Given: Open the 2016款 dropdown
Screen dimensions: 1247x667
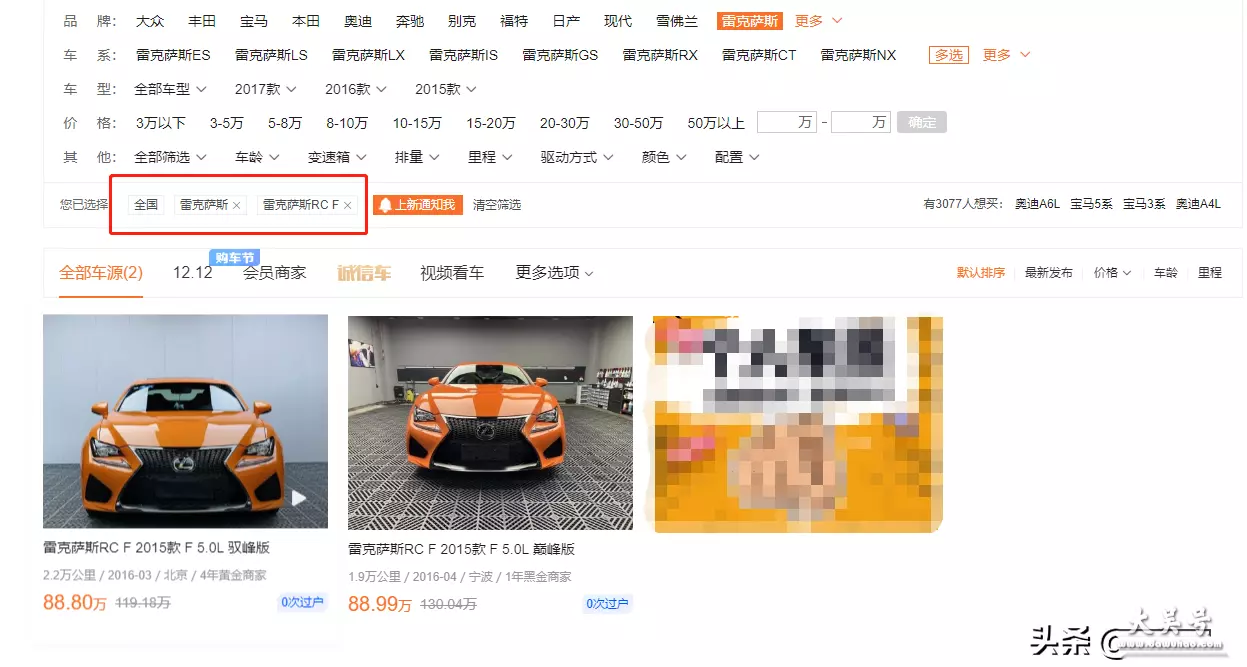Looking at the screenshot, I should point(356,89).
